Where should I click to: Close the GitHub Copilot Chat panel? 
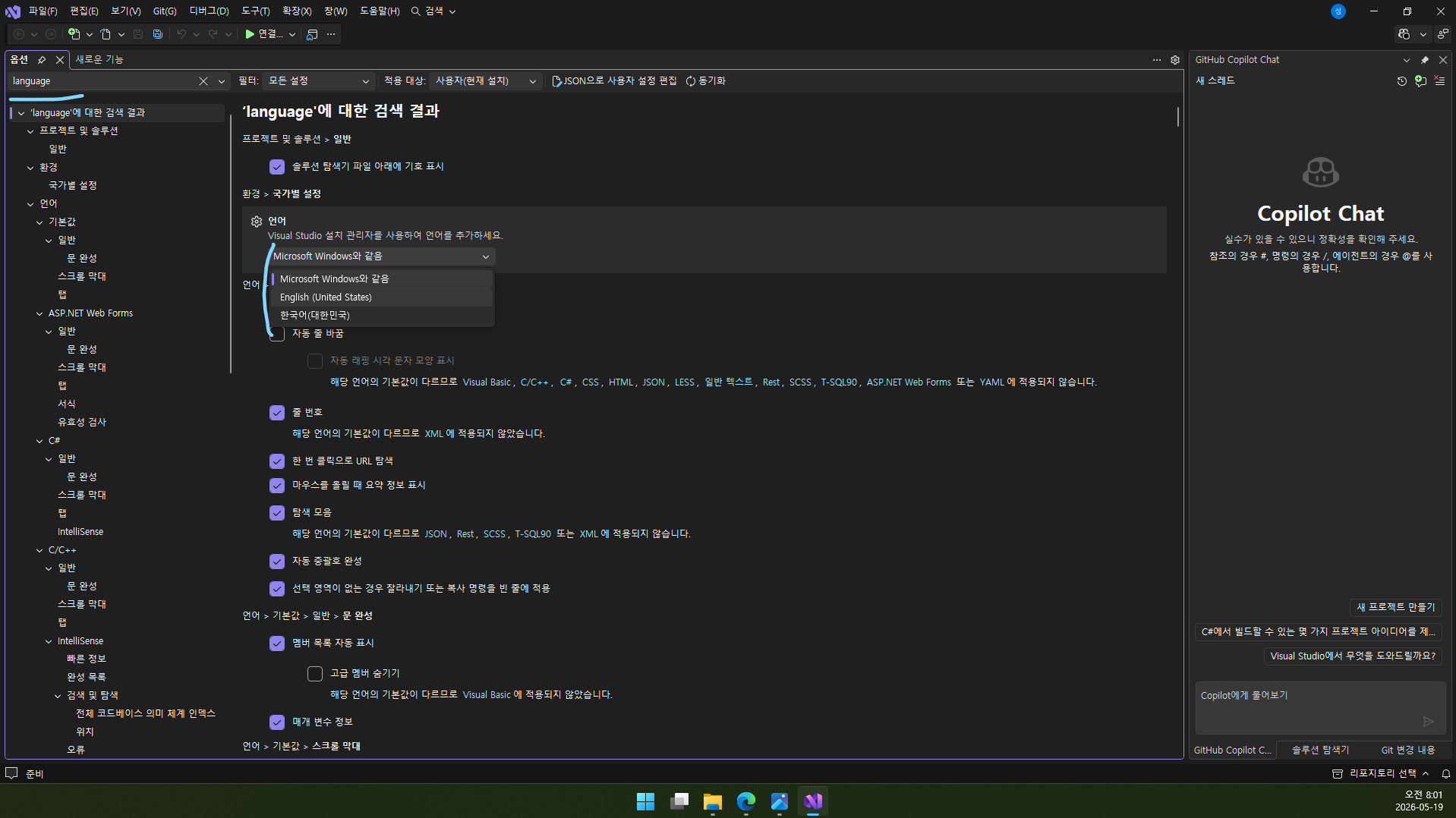1443,60
